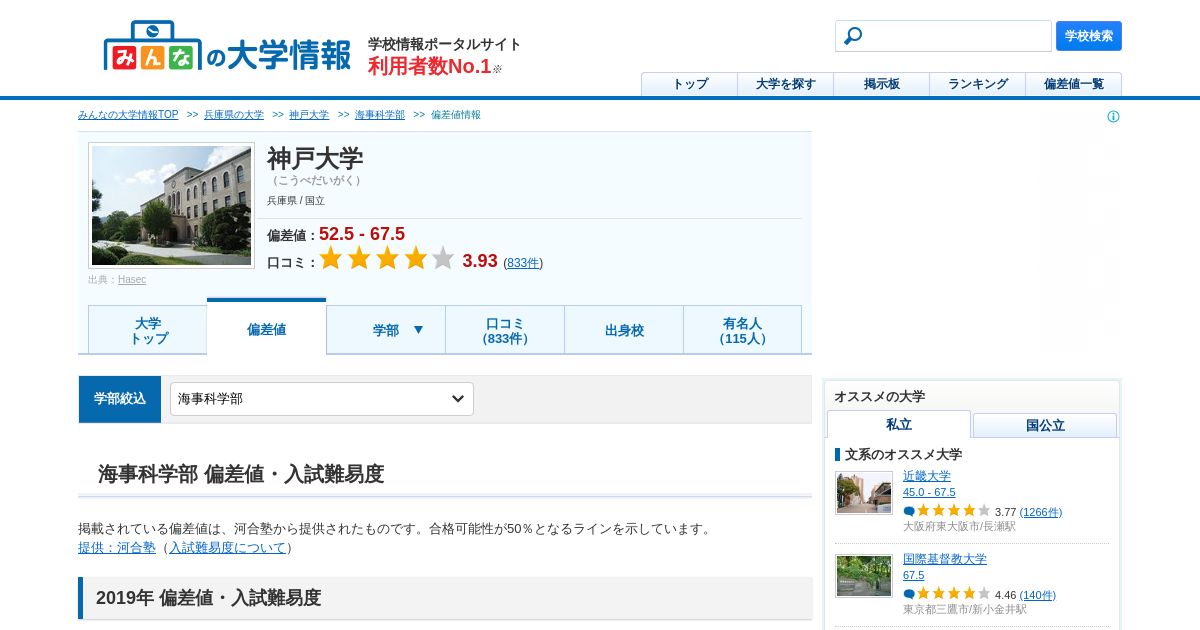Click the 偏差値情報 breadcrumb text
This screenshot has width=1200, height=630.
(x=456, y=115)
